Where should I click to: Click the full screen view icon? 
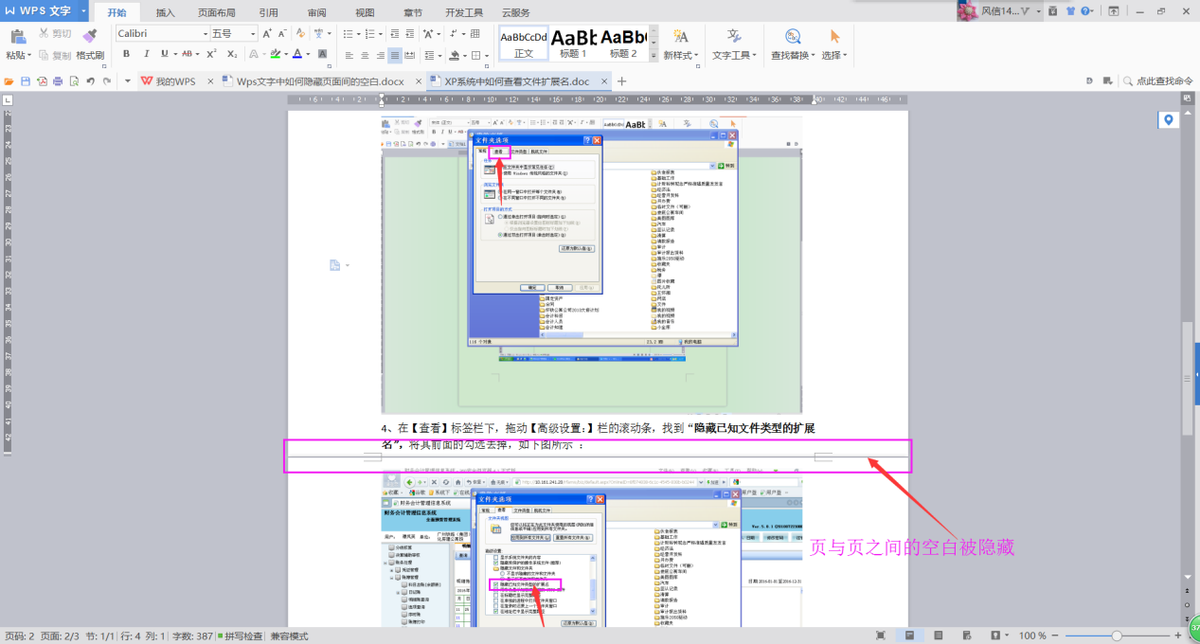[880, 636]
